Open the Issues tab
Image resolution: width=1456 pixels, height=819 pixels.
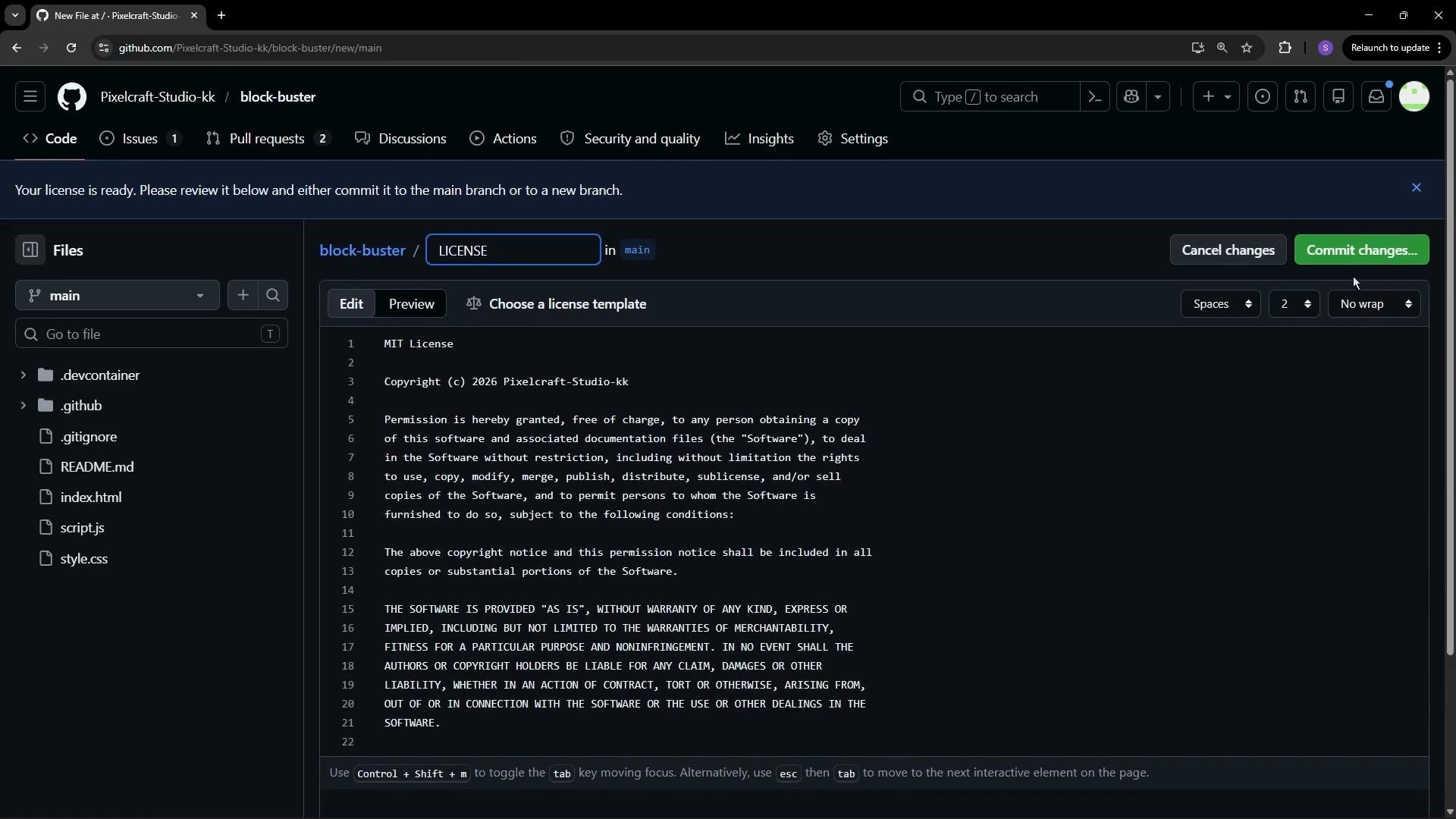pos(141,139)
